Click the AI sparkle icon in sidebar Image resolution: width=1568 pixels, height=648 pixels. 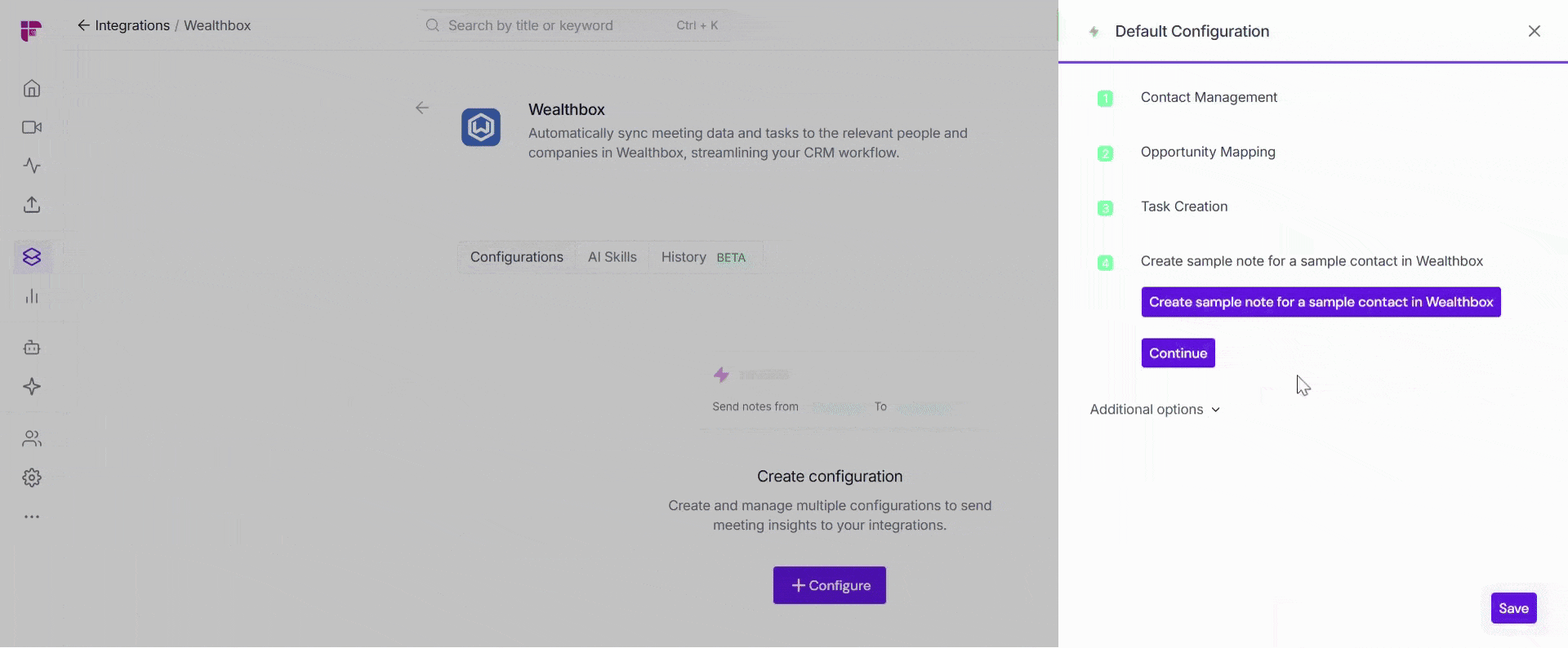[32, 387]
